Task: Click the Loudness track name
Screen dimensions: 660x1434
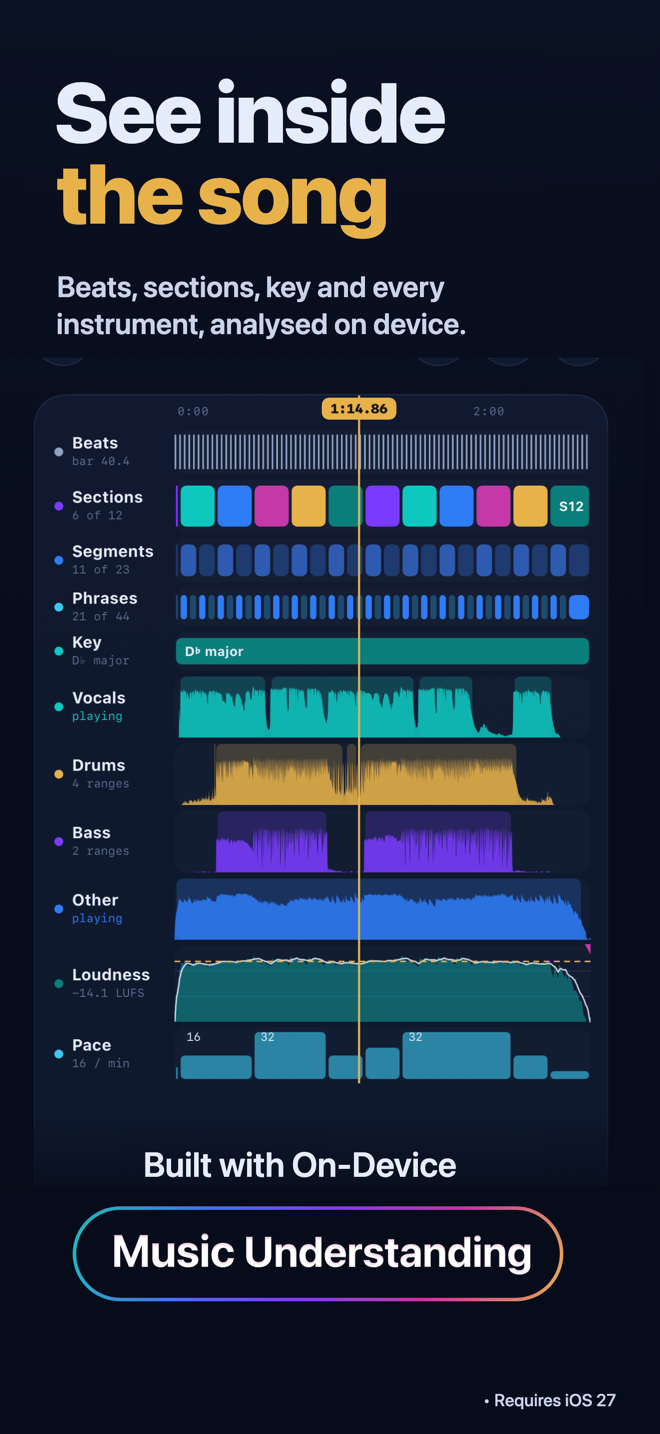Action: pyautogui.click(x=111, y=975)
